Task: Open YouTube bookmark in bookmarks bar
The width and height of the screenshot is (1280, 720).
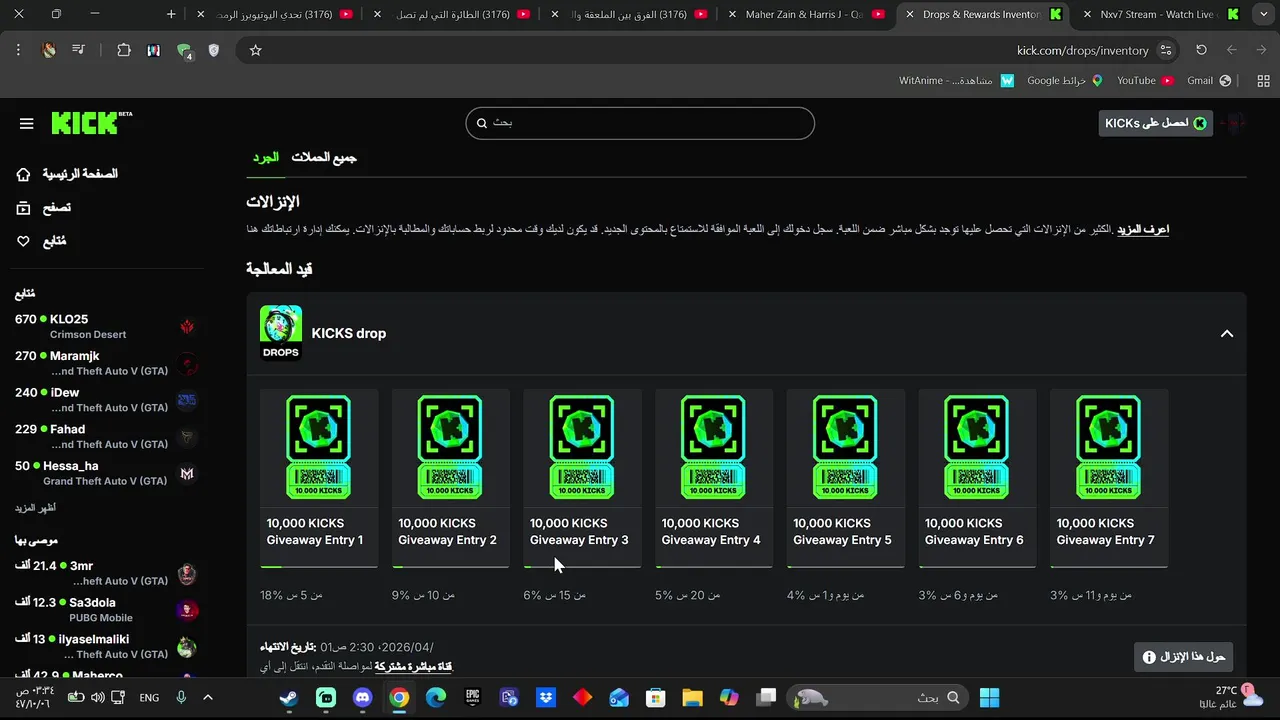Action: tap(1145, 80)
